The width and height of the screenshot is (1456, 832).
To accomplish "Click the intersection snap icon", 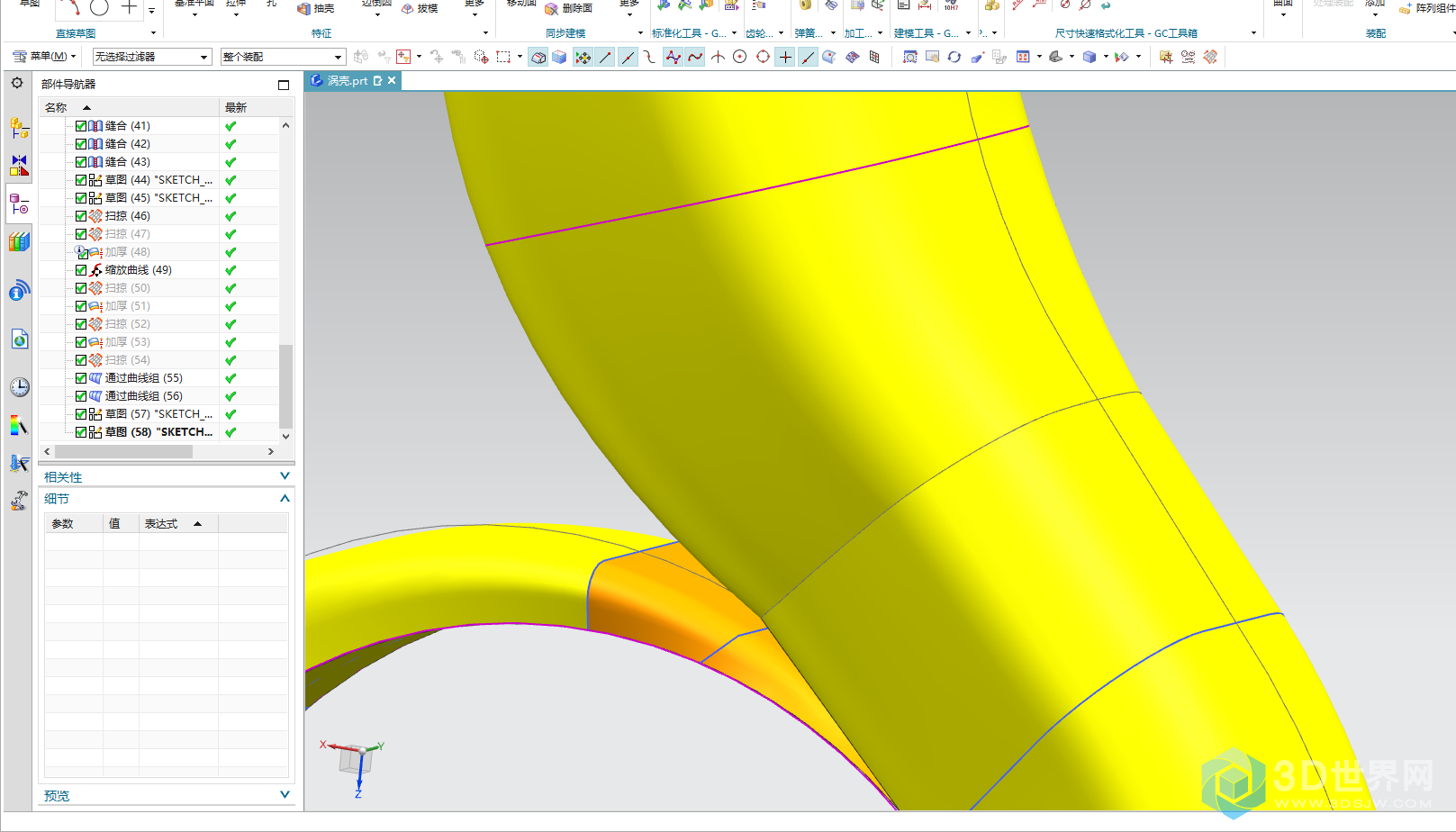I will [718, 58].
